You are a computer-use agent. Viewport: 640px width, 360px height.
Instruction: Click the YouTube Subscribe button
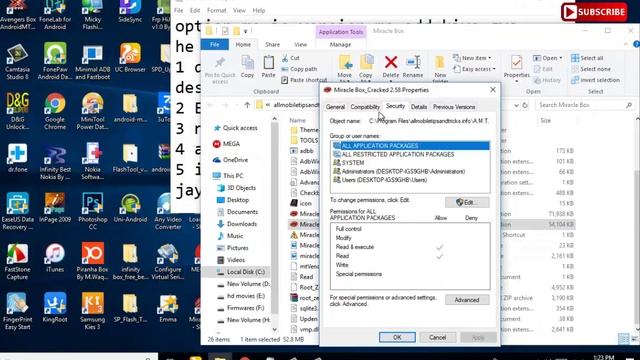point(594,12)
